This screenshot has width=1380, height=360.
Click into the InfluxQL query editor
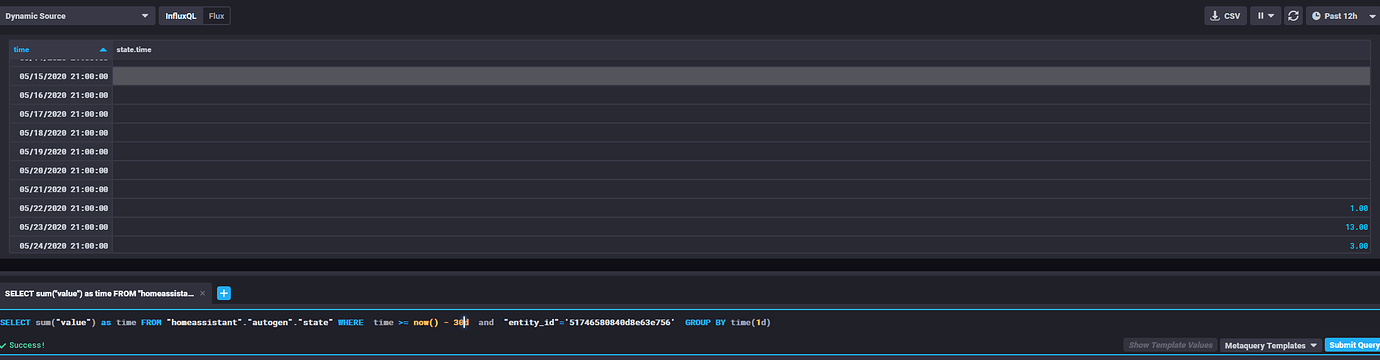point(690,322)
